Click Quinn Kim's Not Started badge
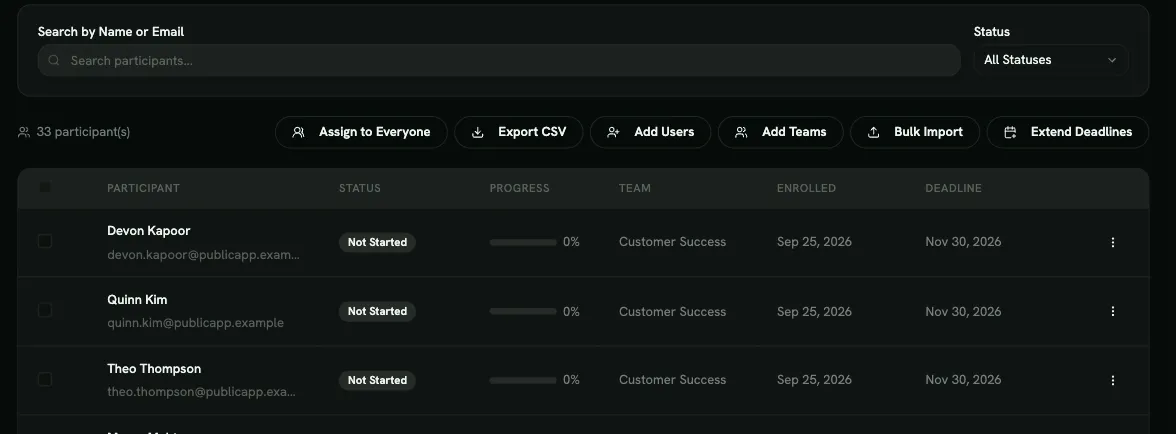 click(377, 311)
